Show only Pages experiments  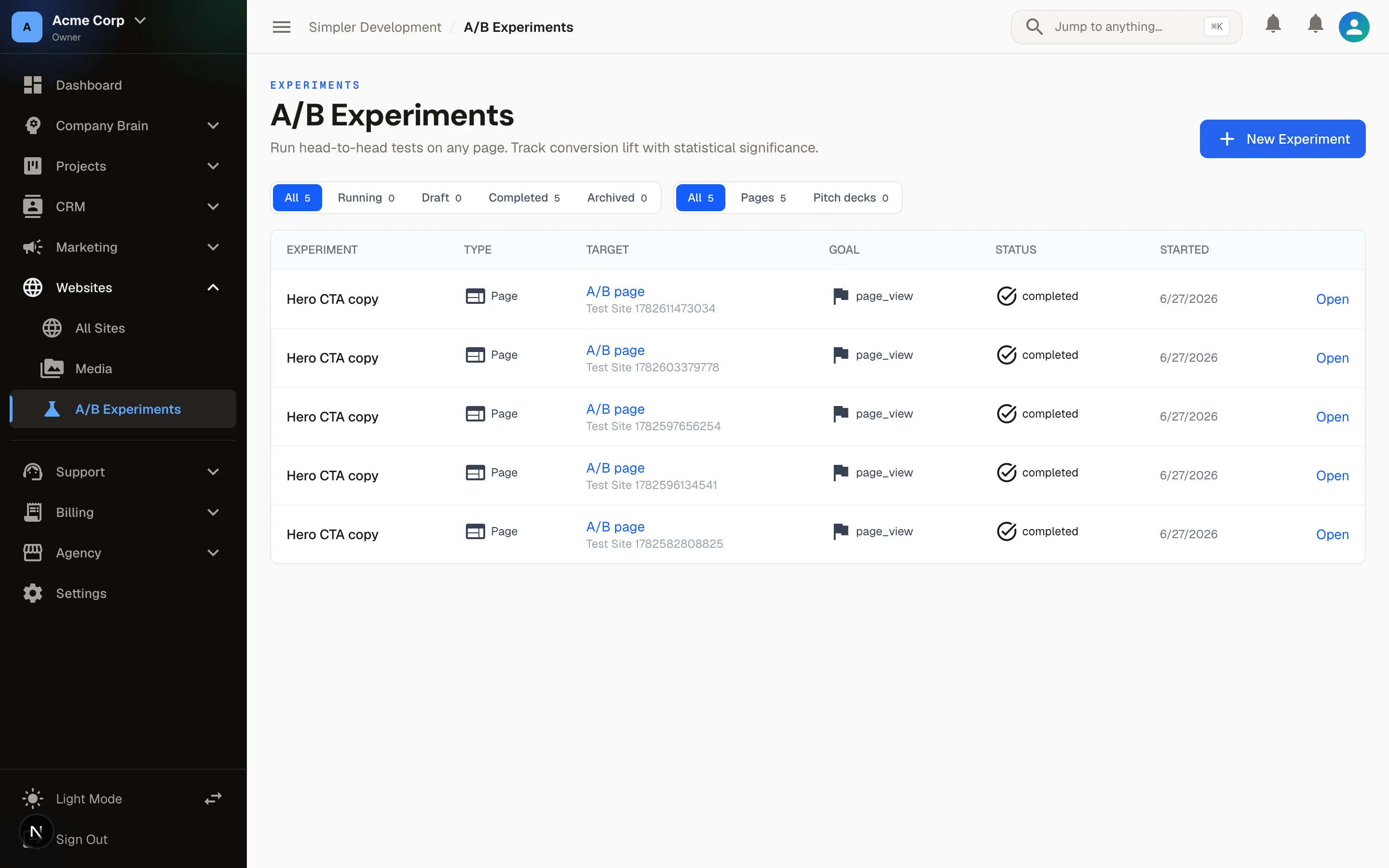point(763,198)
